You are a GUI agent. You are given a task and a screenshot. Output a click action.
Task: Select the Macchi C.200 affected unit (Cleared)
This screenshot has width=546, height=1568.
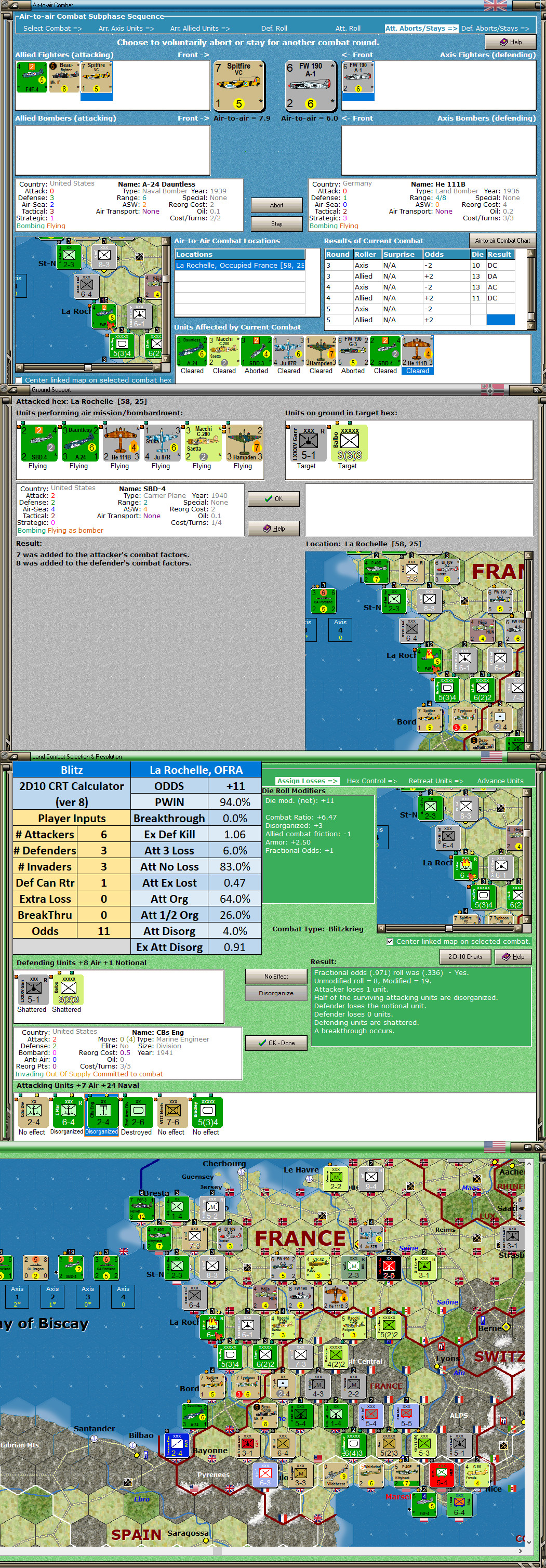[224, 351]
